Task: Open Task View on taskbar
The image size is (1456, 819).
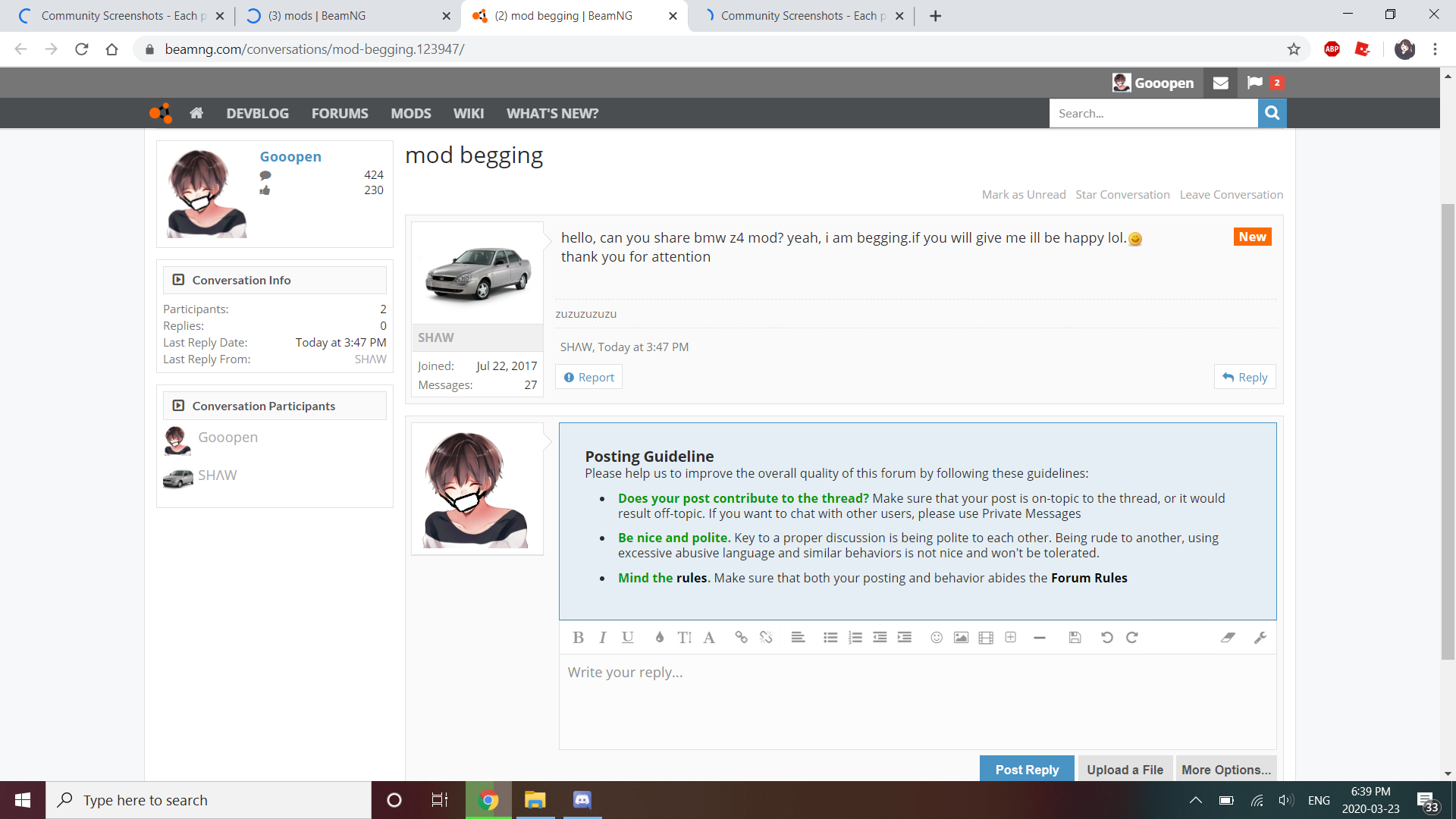Action: (x=440, y=800)
